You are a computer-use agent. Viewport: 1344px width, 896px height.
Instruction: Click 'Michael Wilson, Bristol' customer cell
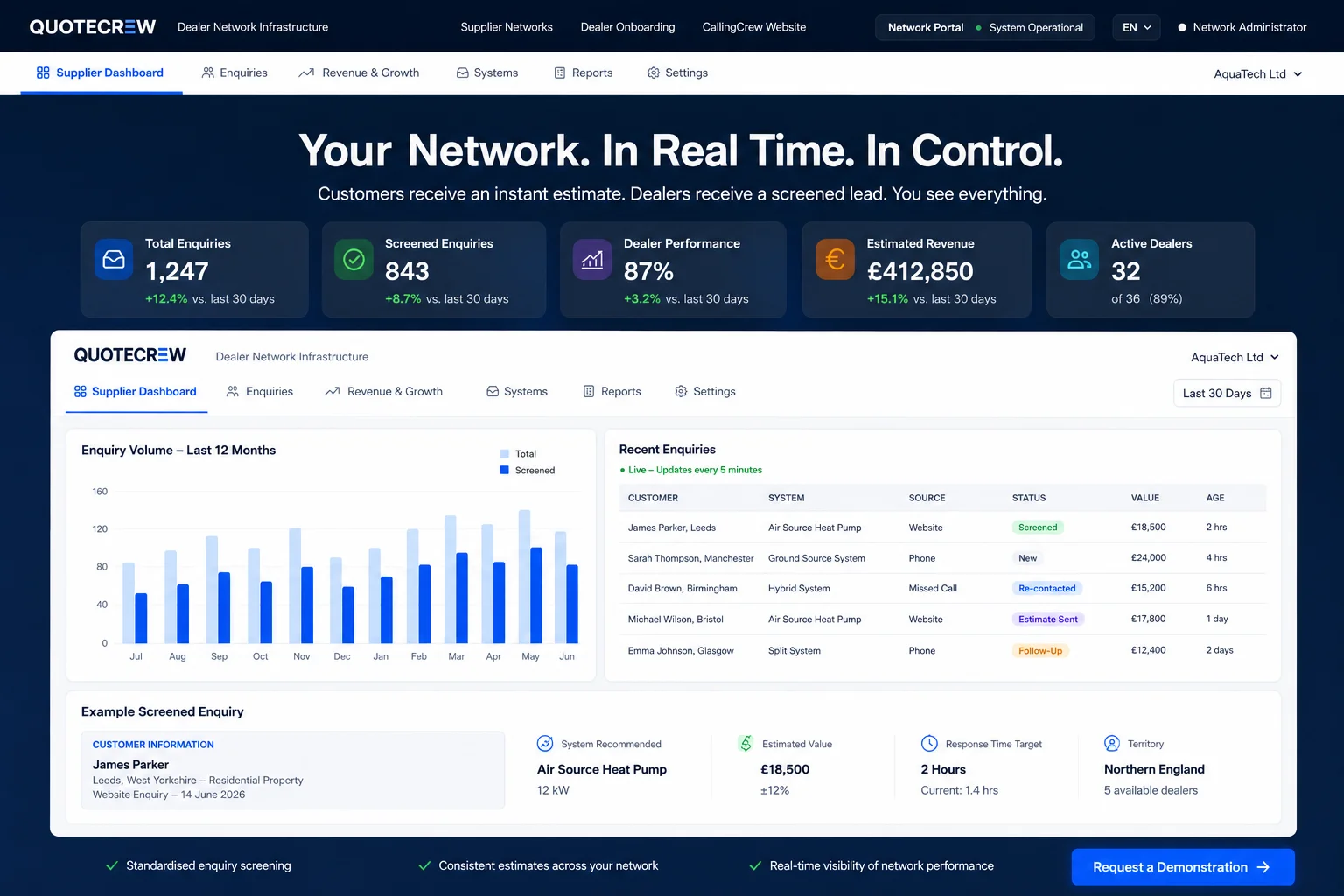coord(675,619)
